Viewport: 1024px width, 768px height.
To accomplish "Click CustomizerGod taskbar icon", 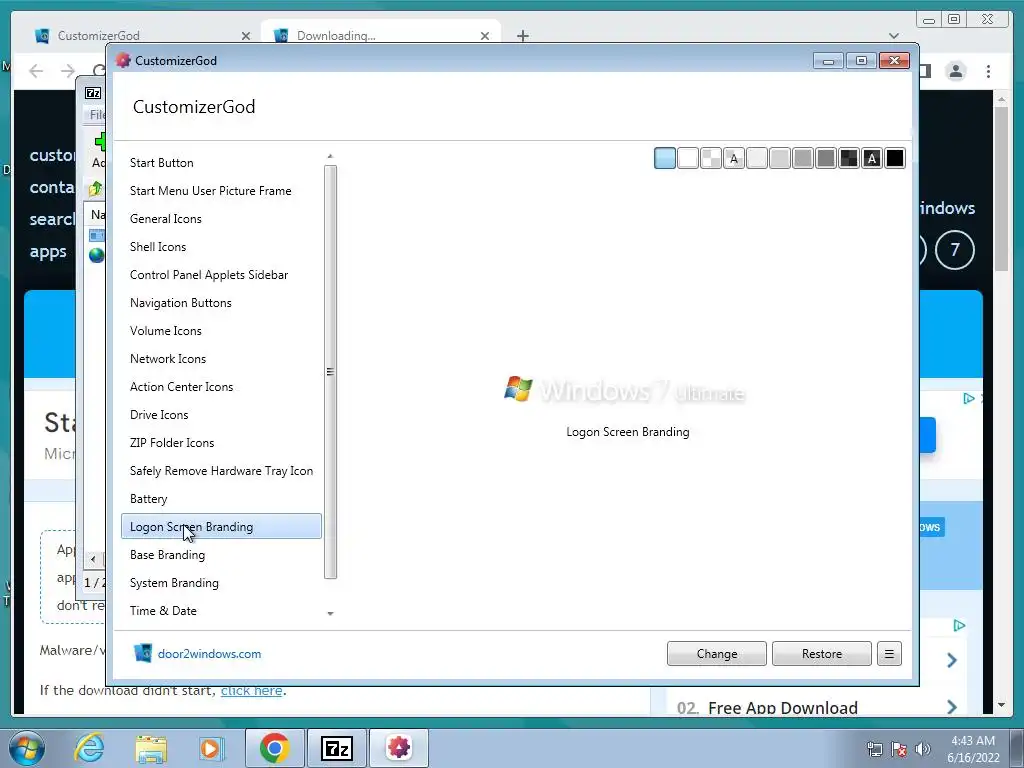I will (399, 748).
